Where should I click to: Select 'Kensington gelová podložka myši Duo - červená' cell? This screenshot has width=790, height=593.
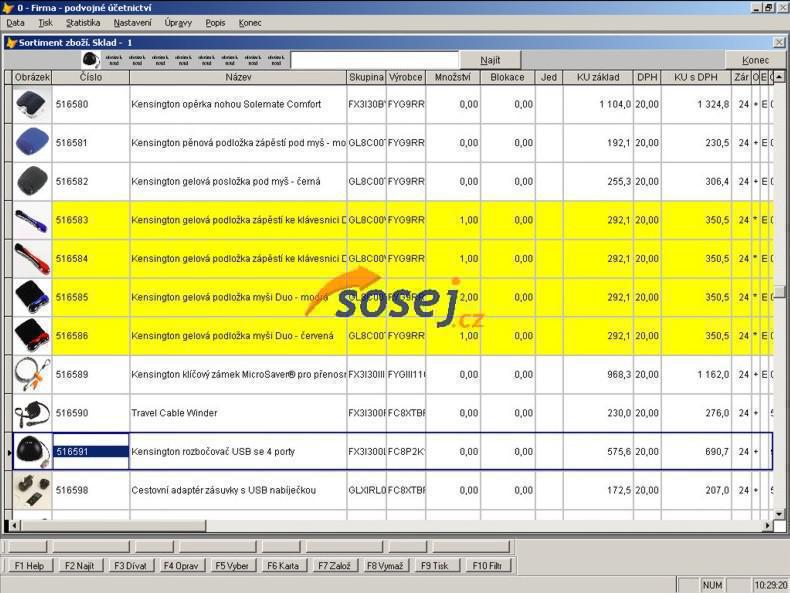tap(238, 336)
